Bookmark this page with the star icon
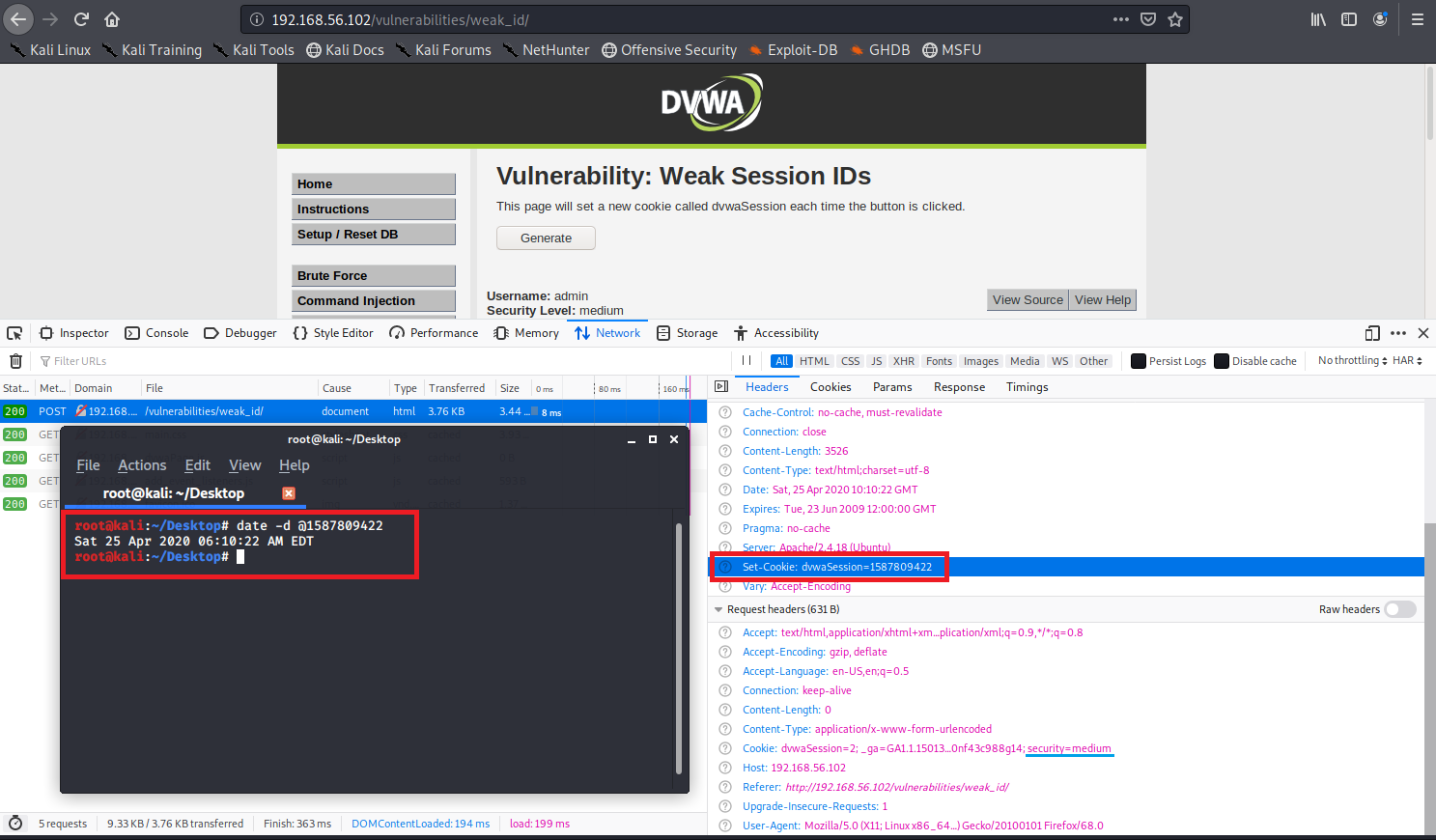 tap(1175, 19)
